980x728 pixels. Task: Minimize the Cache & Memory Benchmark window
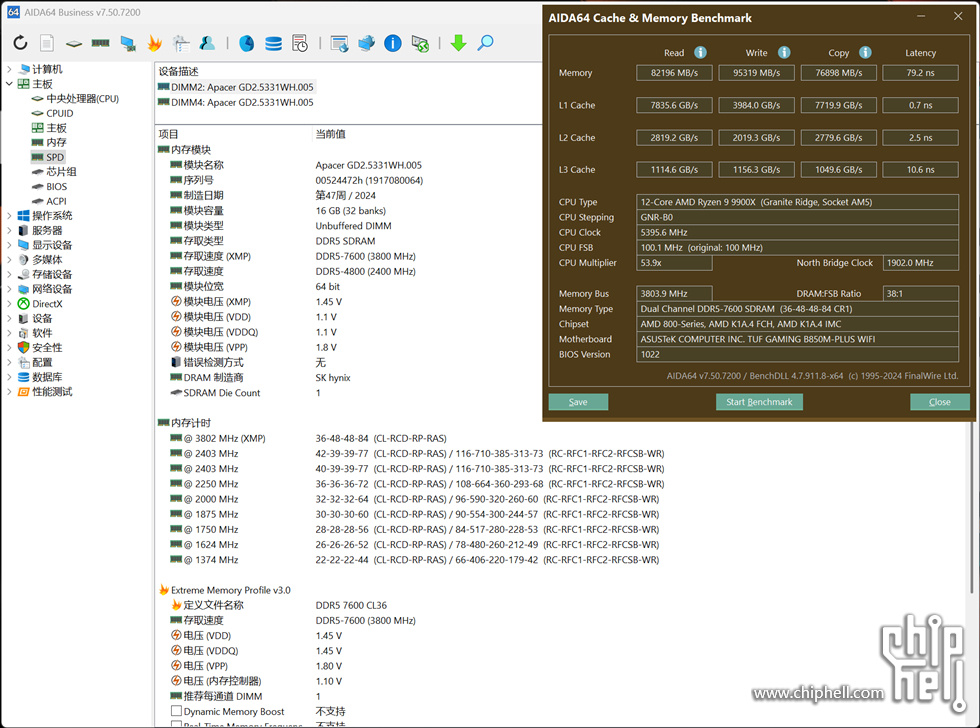921,17
